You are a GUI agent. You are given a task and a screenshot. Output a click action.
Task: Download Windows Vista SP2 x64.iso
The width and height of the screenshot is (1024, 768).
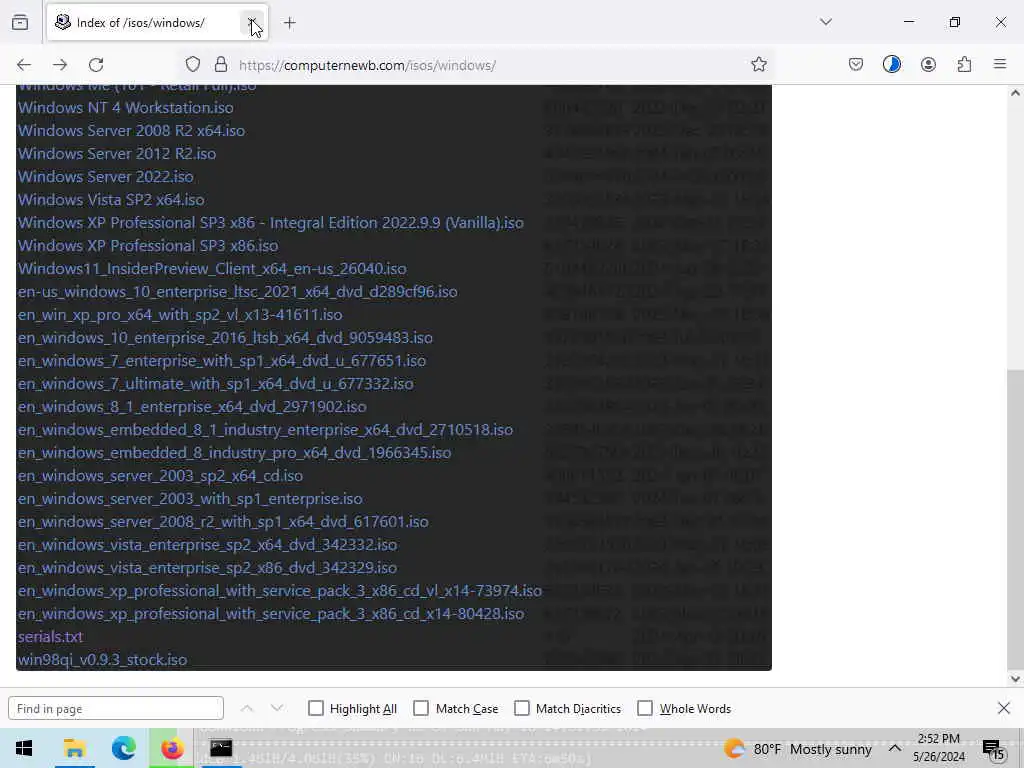point(111,199)
